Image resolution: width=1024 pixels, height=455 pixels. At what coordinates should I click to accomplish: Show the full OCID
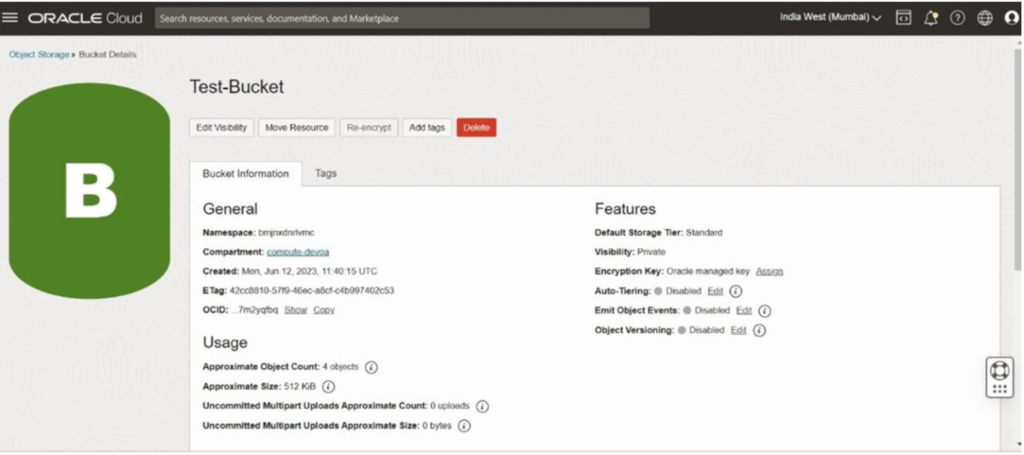[295, 310]
